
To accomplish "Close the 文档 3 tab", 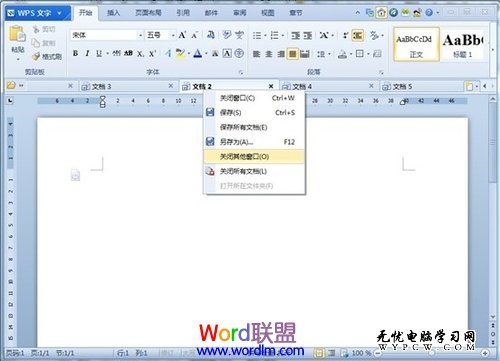I will coord(171,86).
